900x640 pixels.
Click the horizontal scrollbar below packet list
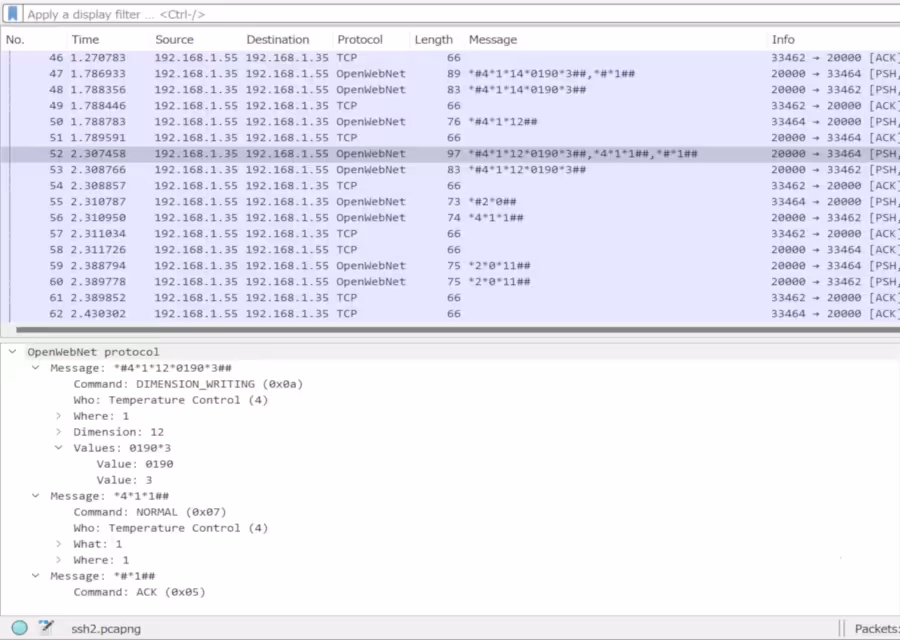[450, 330]
